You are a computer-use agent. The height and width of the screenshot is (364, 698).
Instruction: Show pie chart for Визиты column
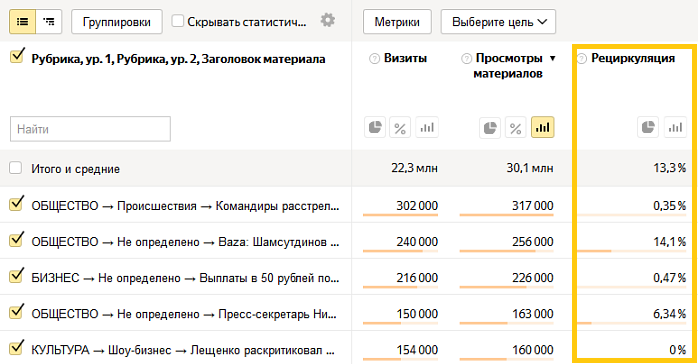point(375,128)
